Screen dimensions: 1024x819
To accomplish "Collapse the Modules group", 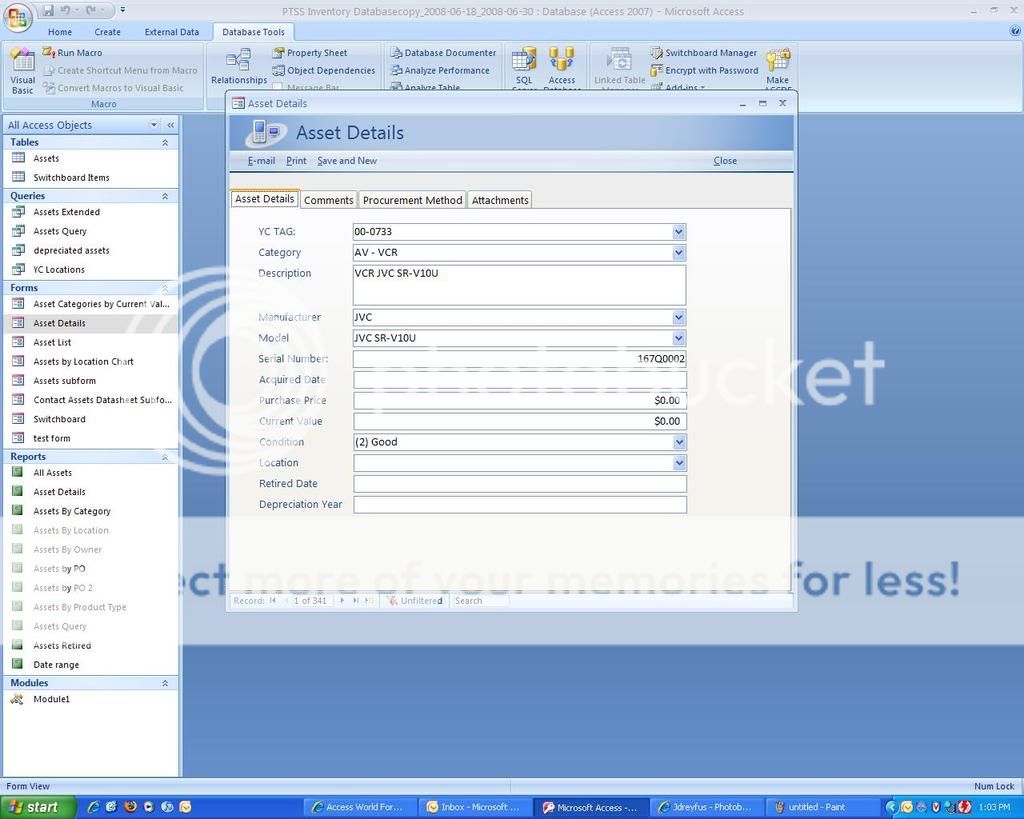I will (165, 683).
